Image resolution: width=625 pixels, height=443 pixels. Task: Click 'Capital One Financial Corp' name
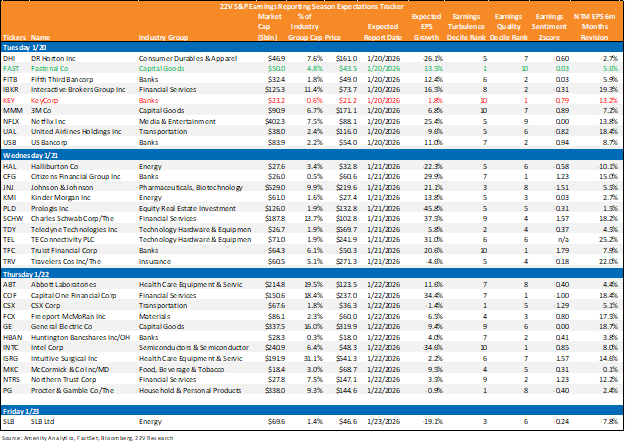pyautogui.click(x=73, y=295)
